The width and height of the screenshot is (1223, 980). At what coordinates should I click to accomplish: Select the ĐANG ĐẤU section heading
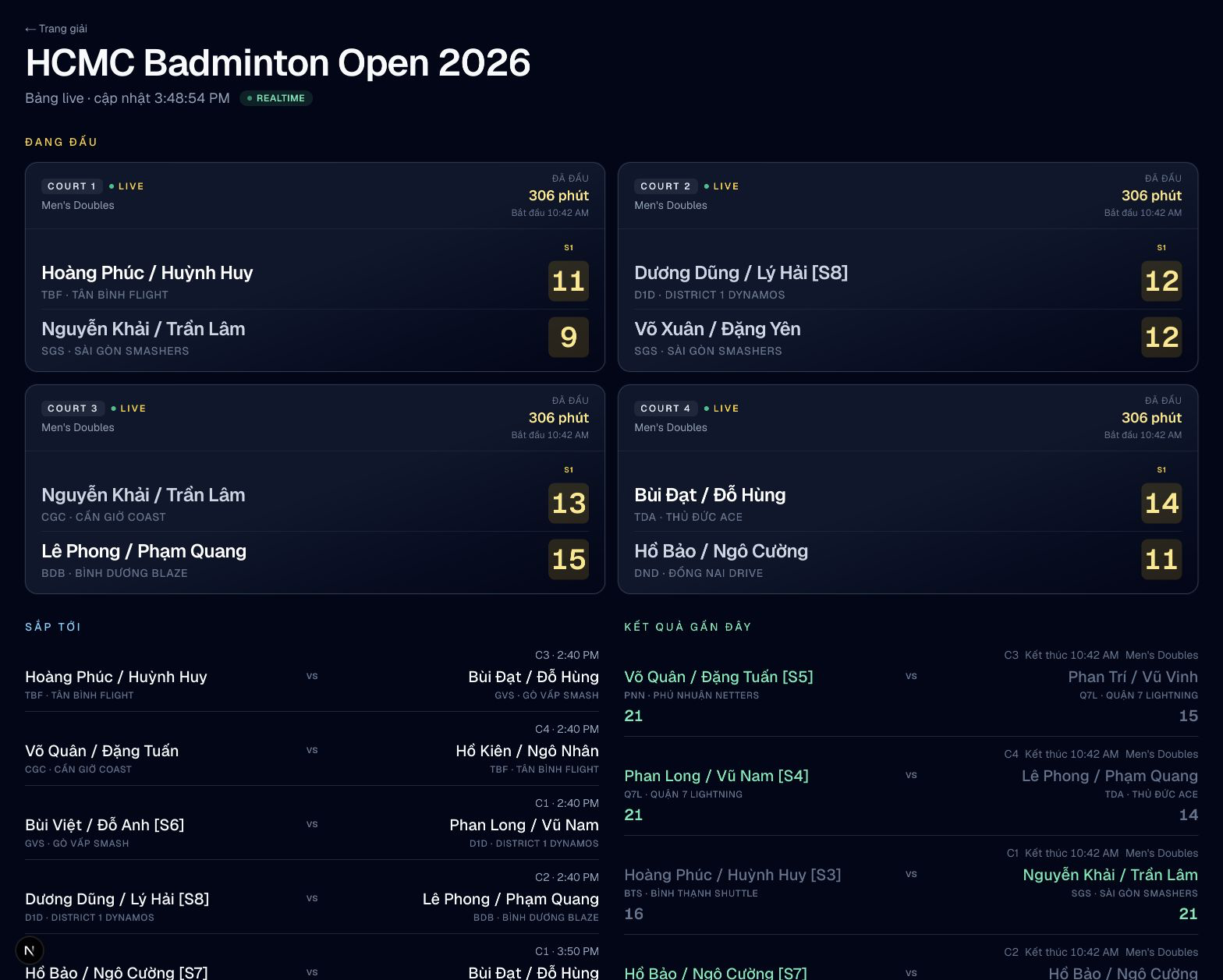click(62, 142)
